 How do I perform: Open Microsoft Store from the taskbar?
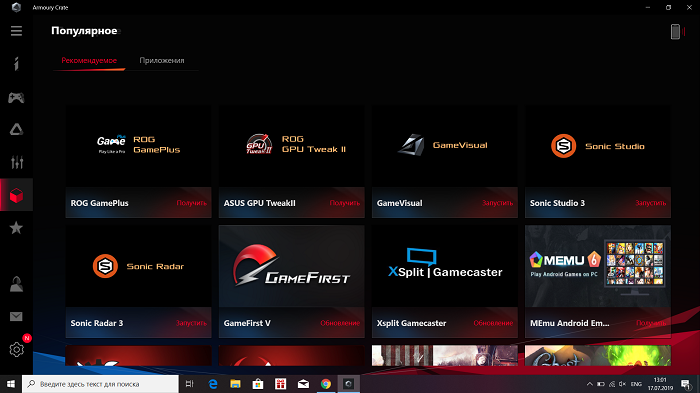pyautogui.click(x=258, y=384)
